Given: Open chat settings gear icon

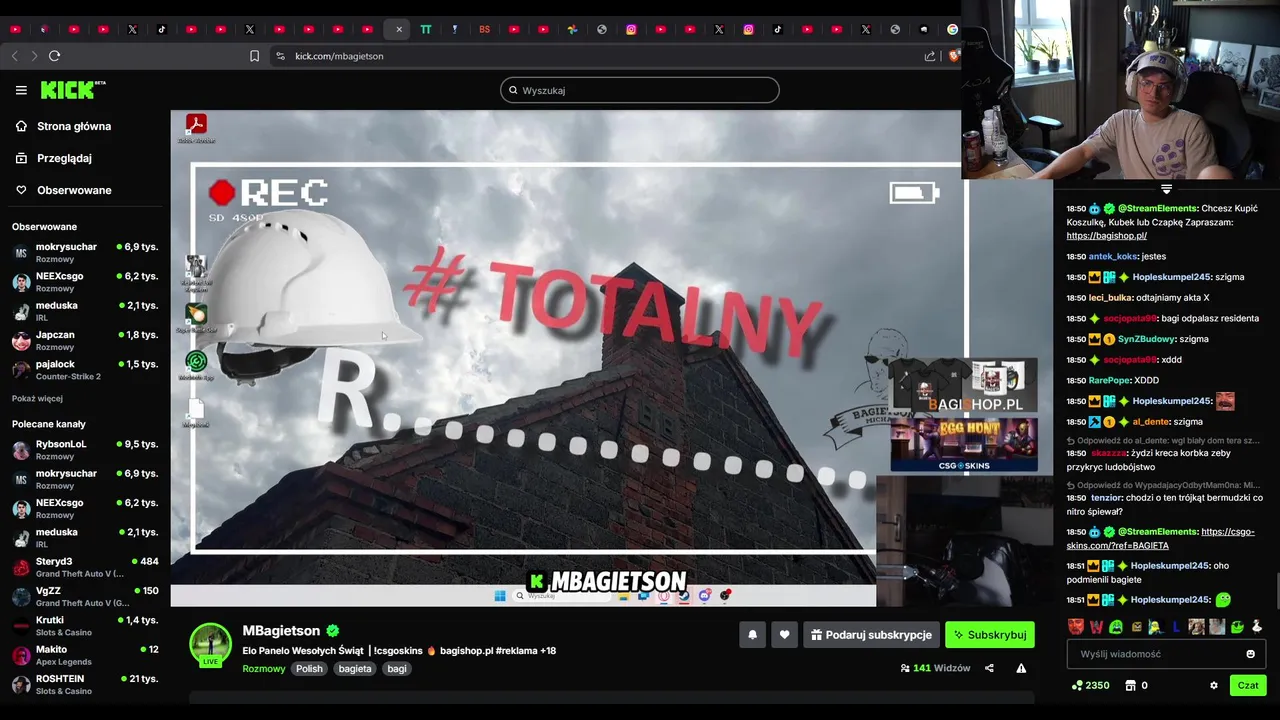Looking at the screenshot, I should pos(1214,685).
